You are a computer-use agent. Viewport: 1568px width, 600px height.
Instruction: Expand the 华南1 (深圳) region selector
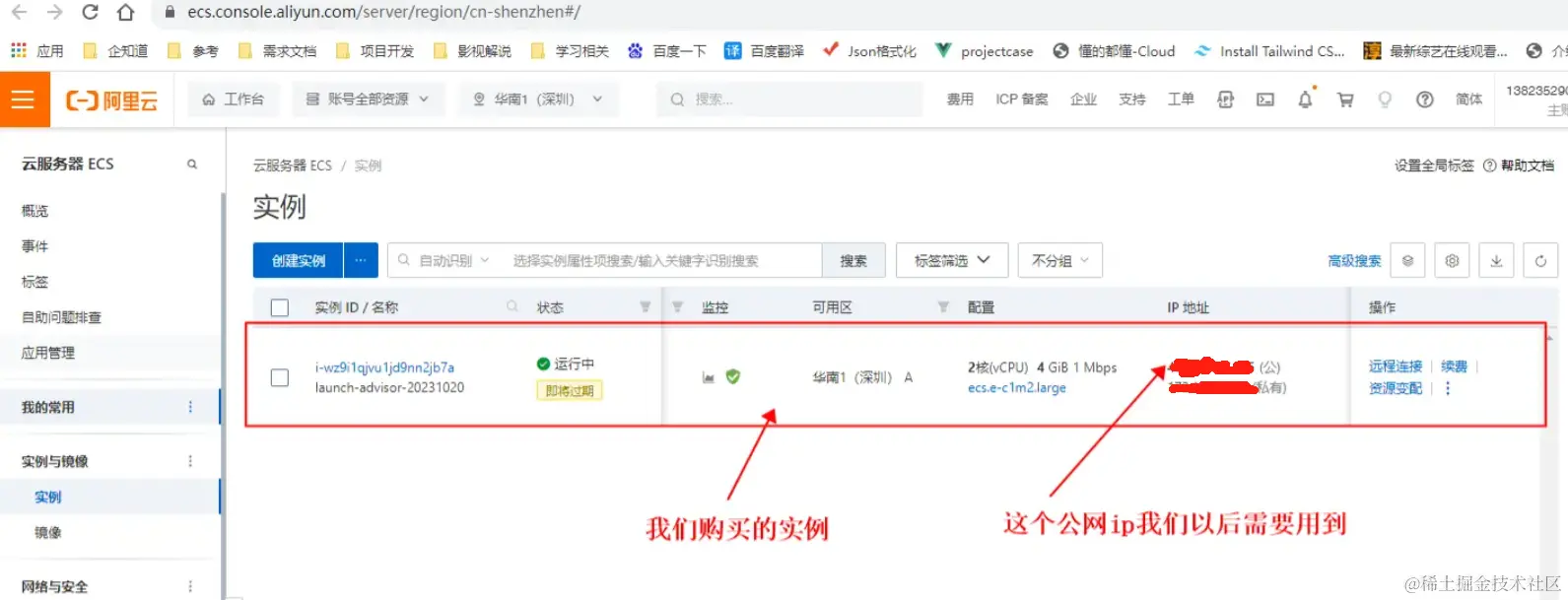point(538,100)
